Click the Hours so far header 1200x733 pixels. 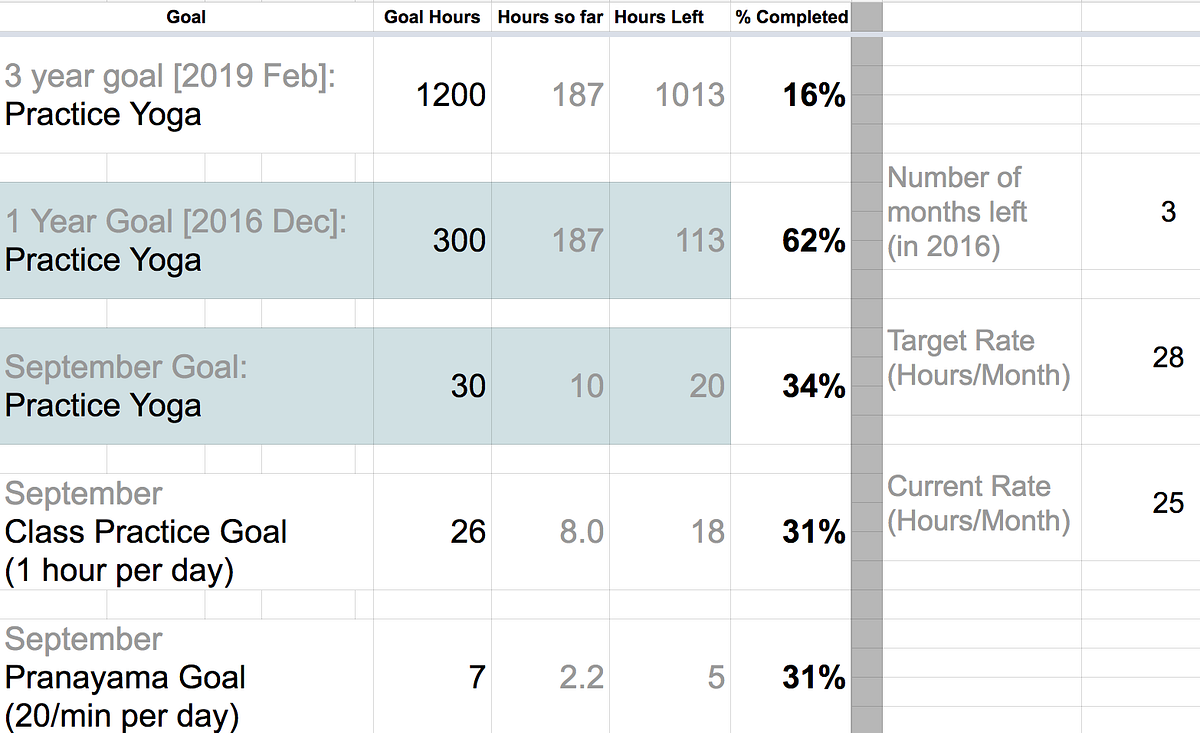click(550, 17)
